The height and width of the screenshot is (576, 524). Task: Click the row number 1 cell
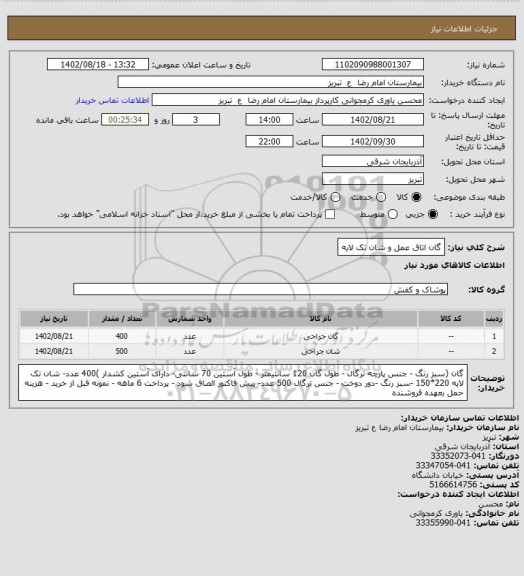(x=494, y=336)
